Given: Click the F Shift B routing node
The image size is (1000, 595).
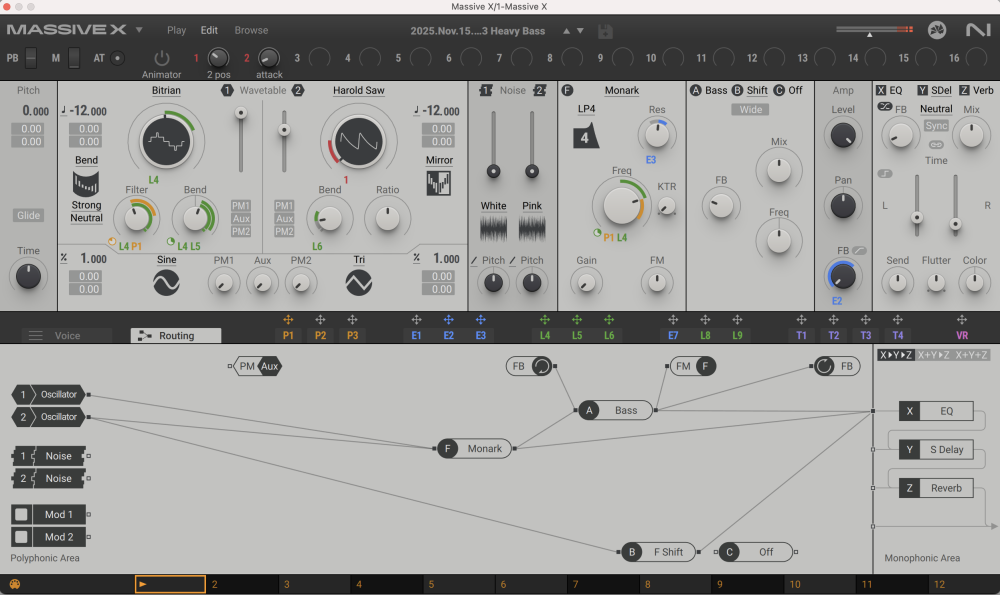Looking at the screenshot, I should click(659, 552).
